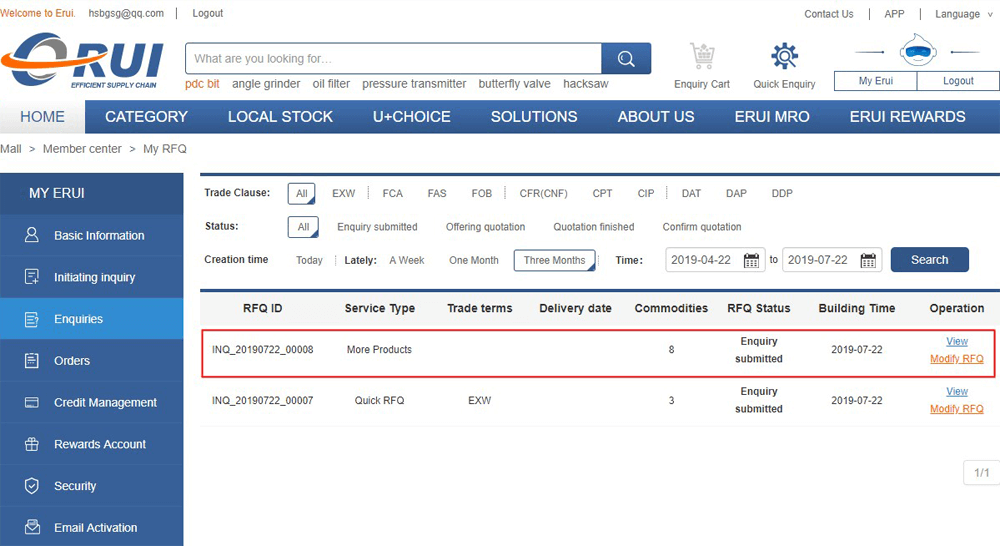This screenshot has width=1000, height=546.
Task: Filter trade clause by DAP
Action: [736, 193]
